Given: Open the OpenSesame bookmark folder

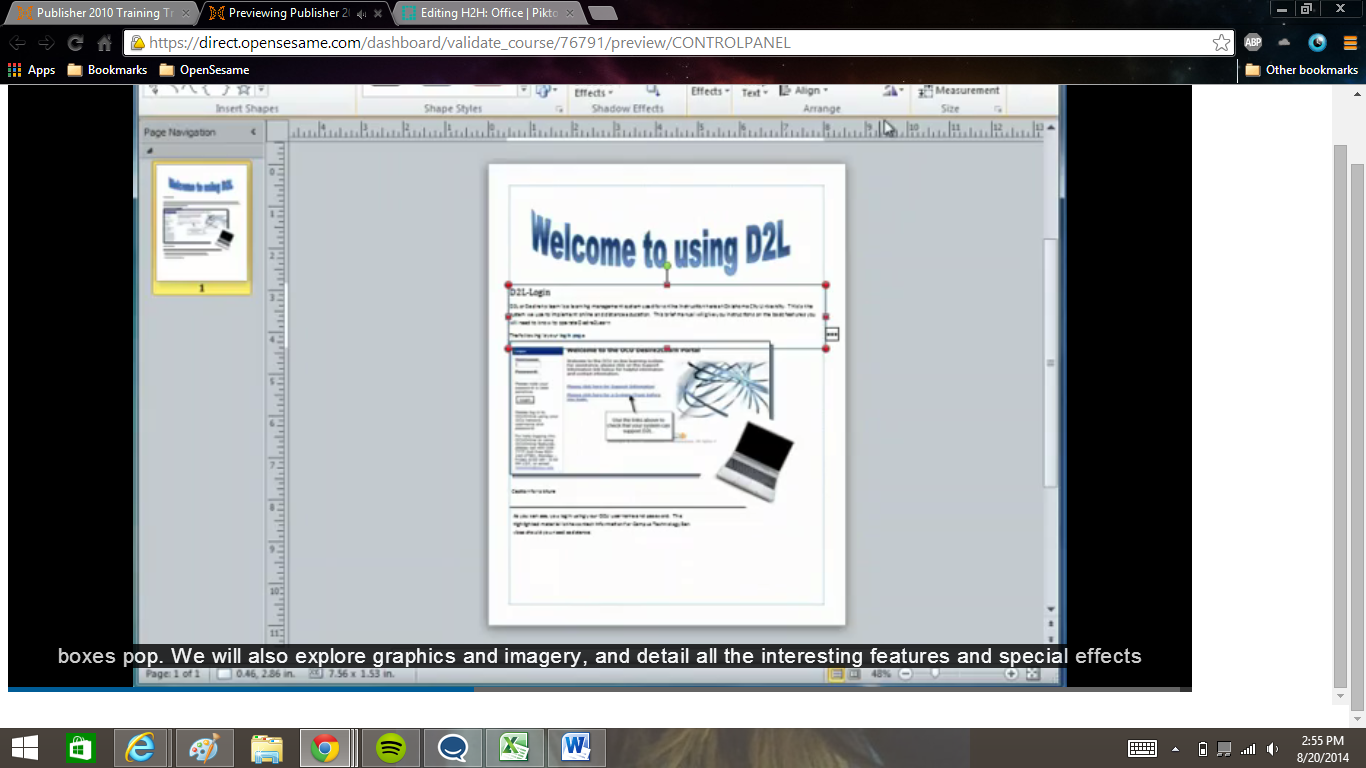Looking at the screenshot, I should (204, 70).
